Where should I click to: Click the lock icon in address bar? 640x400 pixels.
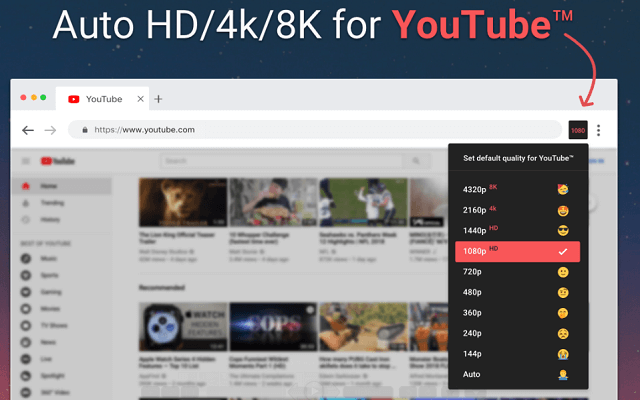[x=85, y=130]
